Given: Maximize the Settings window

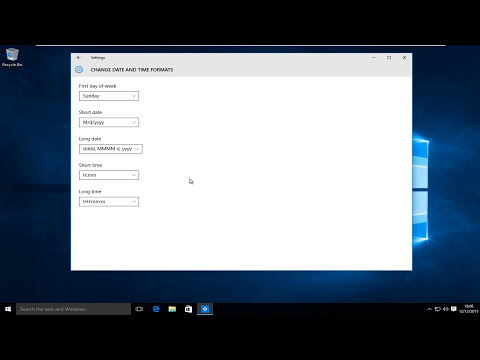Looking at the screenshot, I should [389, 58].
